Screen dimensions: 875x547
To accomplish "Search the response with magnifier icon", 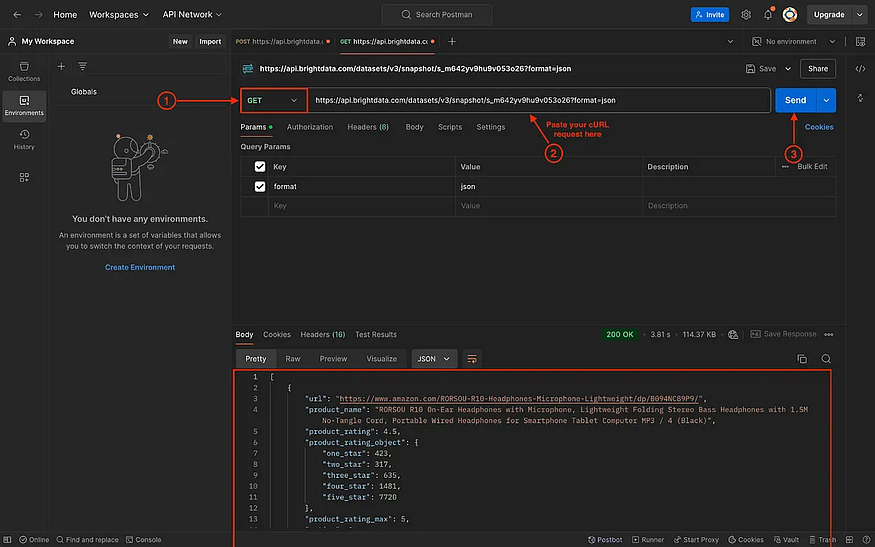I will tap(826, 359).
